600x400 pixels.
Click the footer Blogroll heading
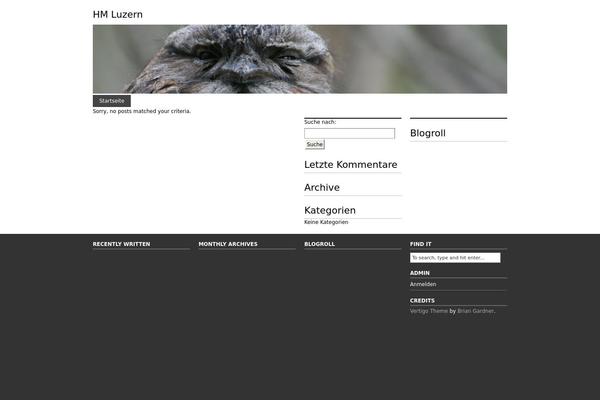(x=320, y=244)
